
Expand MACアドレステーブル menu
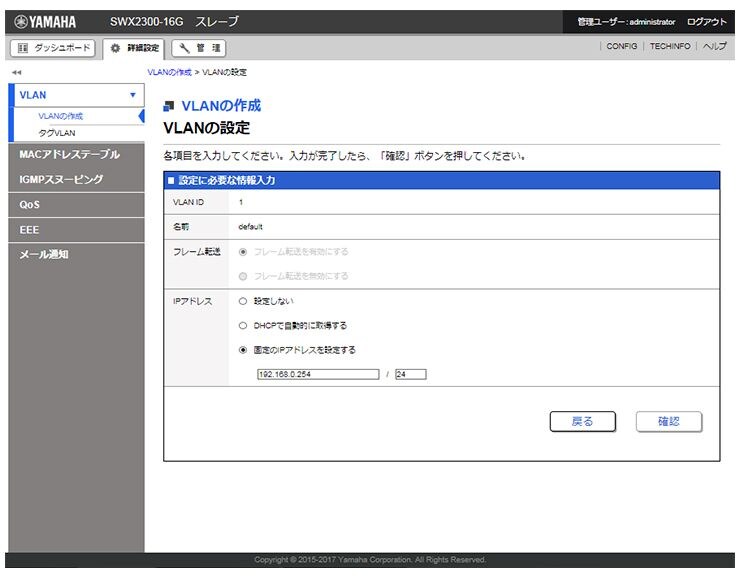click(x=69, y=155)
